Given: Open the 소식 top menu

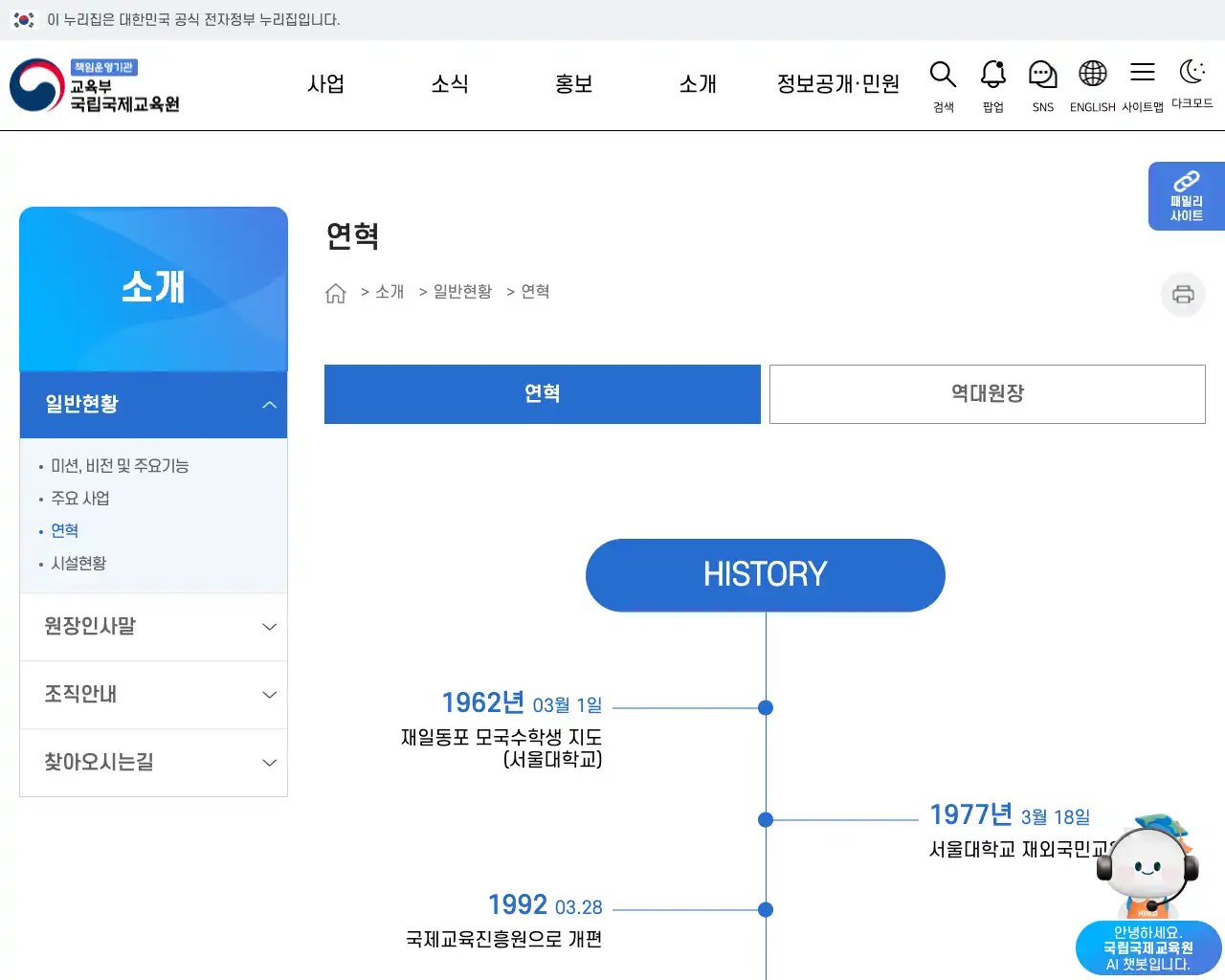Looking at the screenshot, I should pyautogui.click(x=450, y=84).
